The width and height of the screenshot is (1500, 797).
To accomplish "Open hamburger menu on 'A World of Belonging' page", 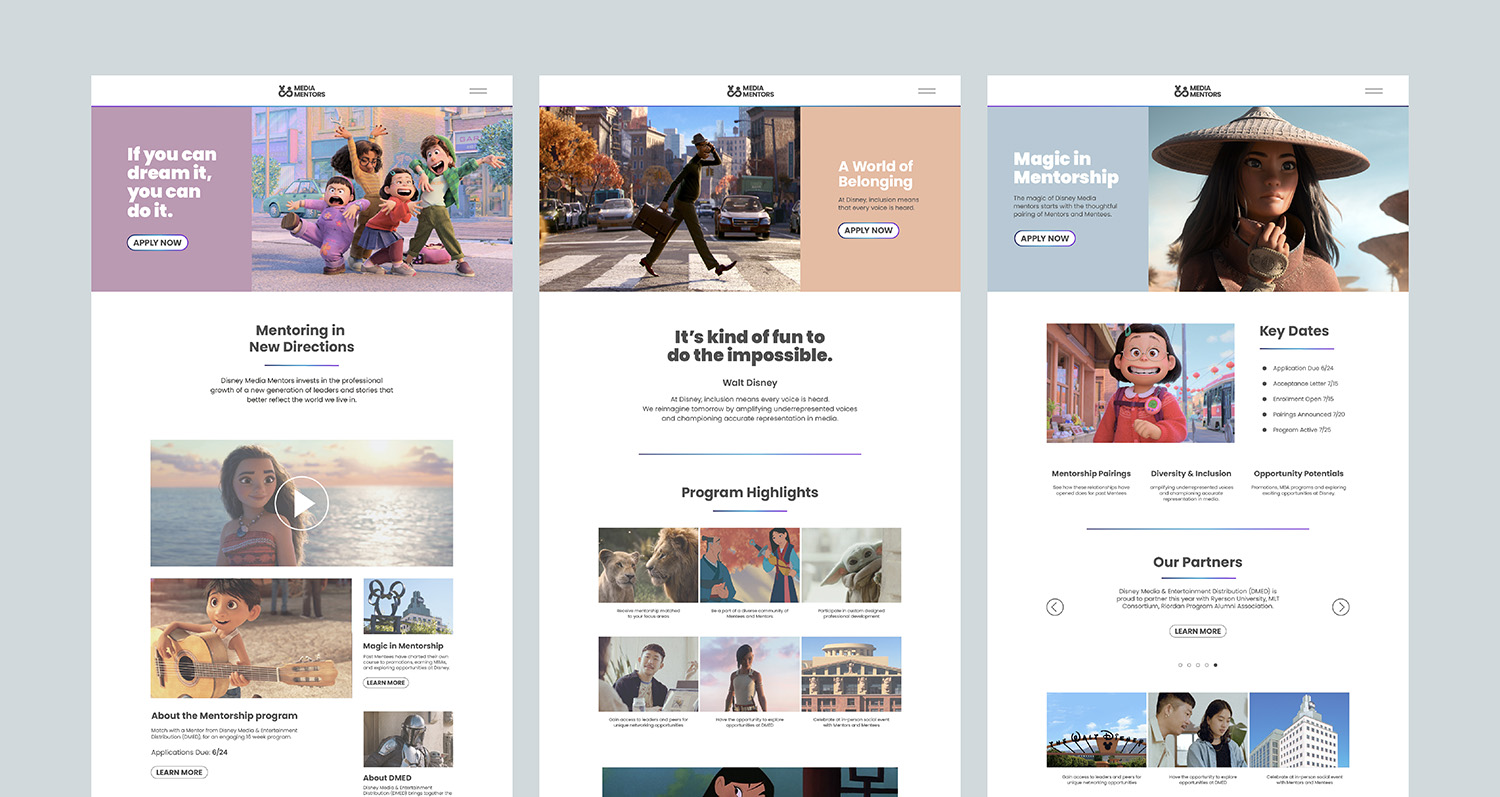I will tap(927, 91).
